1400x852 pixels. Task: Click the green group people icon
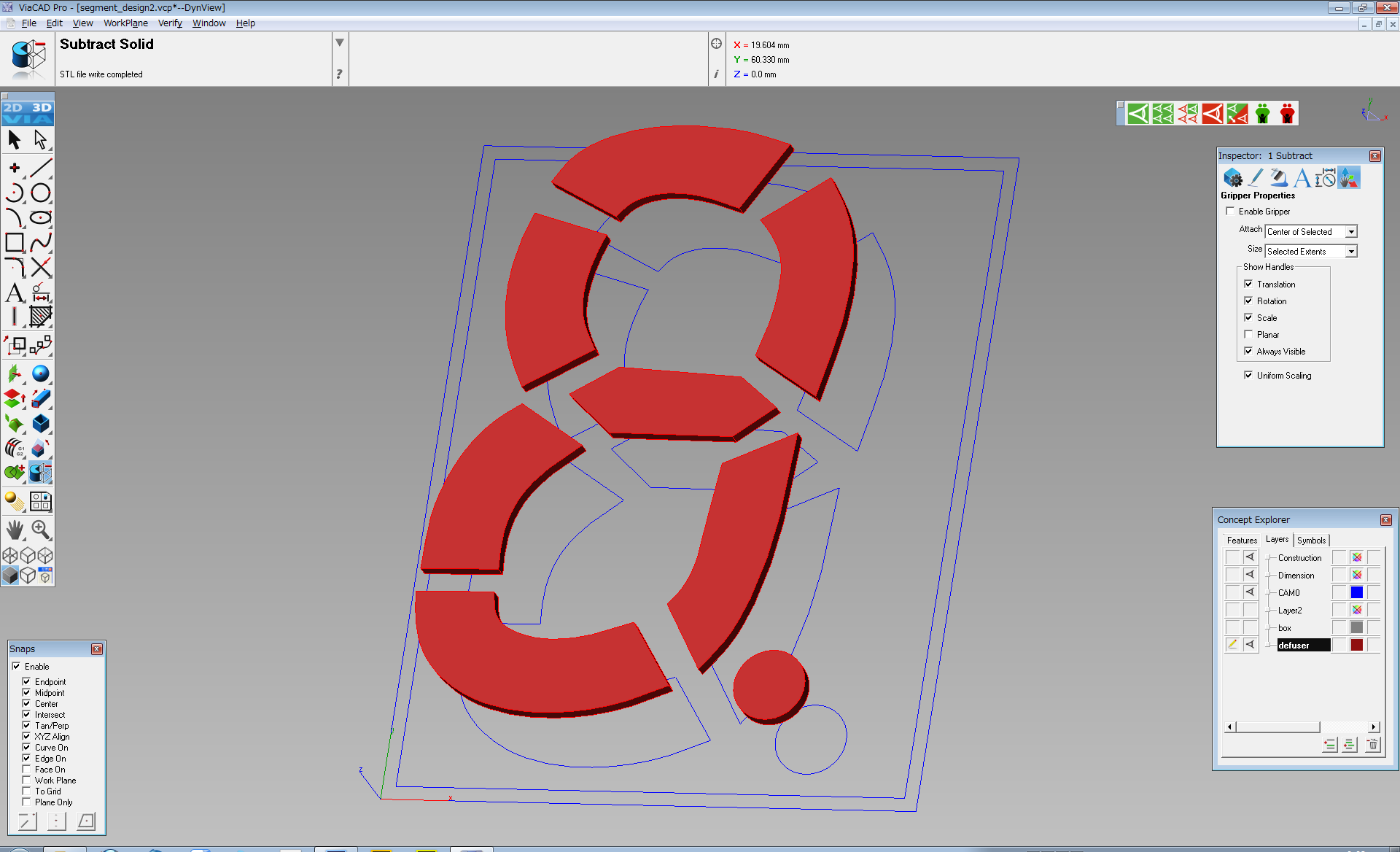pyautogui.click(x=1262, y=114)
